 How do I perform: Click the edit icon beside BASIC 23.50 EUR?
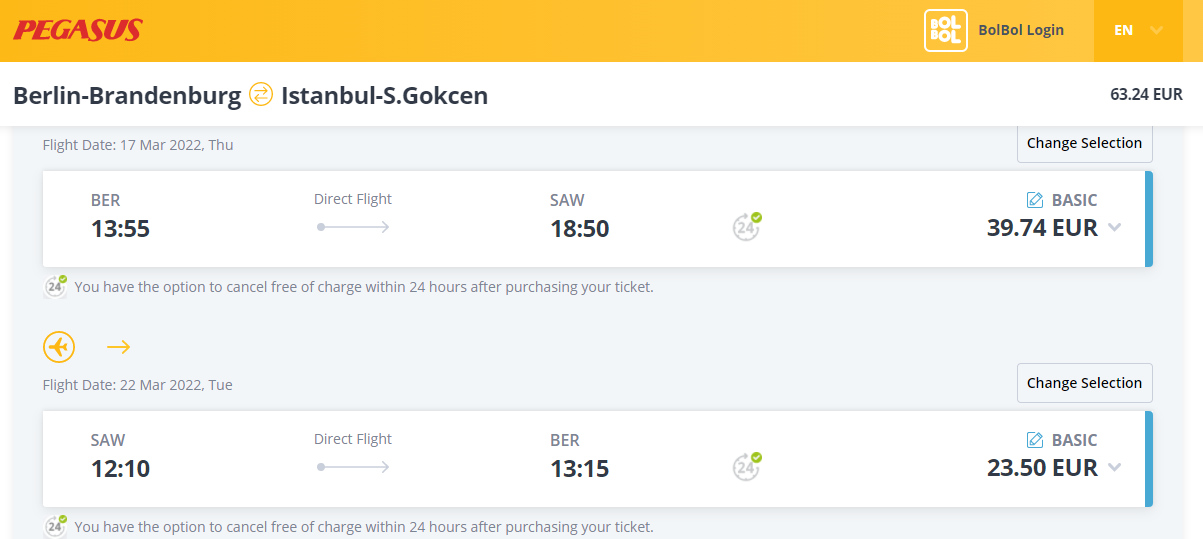(x=1035, y=440)
